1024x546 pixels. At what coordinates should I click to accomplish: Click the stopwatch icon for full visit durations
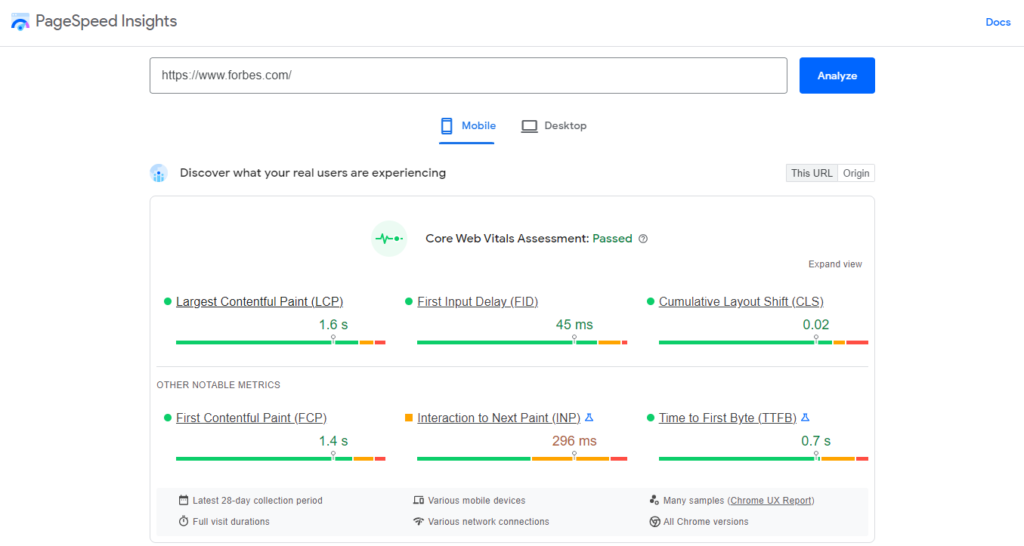pos(184,521)
